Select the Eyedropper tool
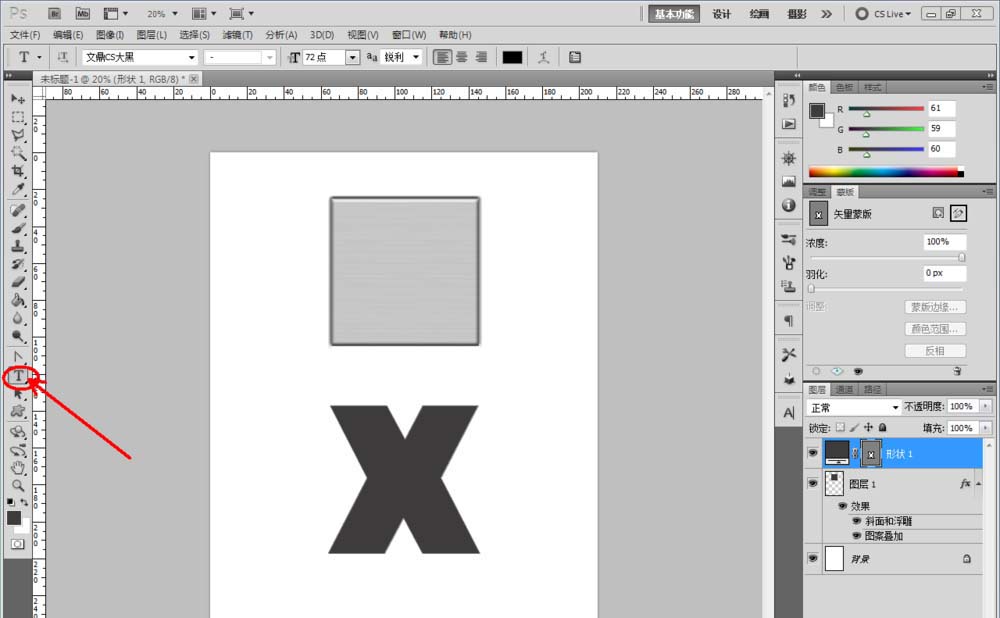The width and height of the screenshot is (1000, 618). click(18, 189)
